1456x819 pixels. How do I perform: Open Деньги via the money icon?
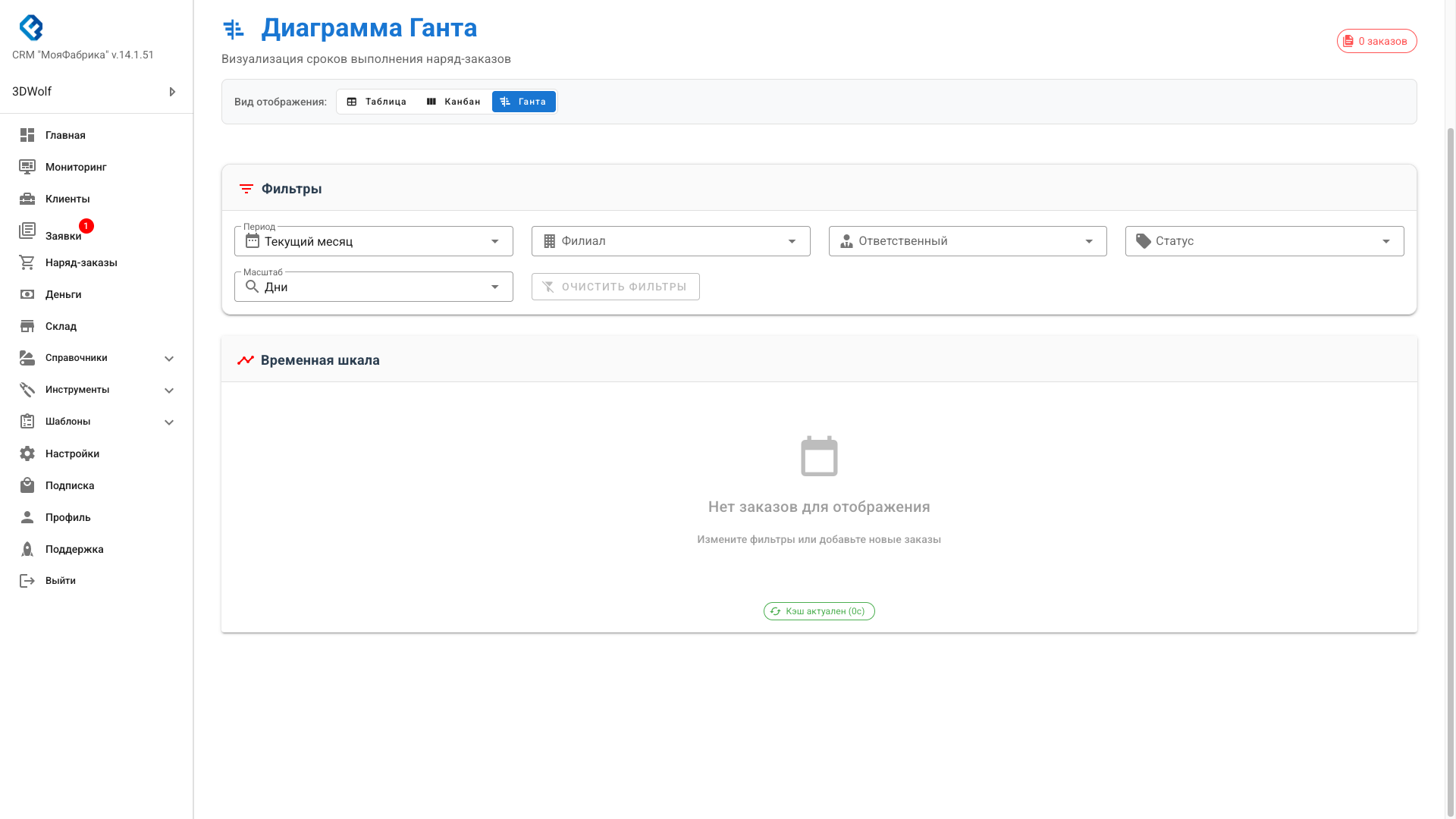(27, 294)
